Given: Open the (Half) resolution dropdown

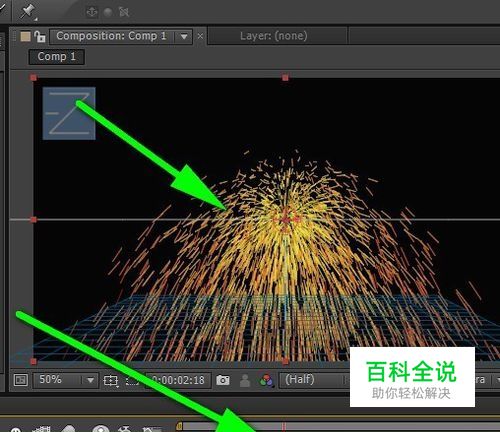Looking at the screenshot, I should 313,380.
